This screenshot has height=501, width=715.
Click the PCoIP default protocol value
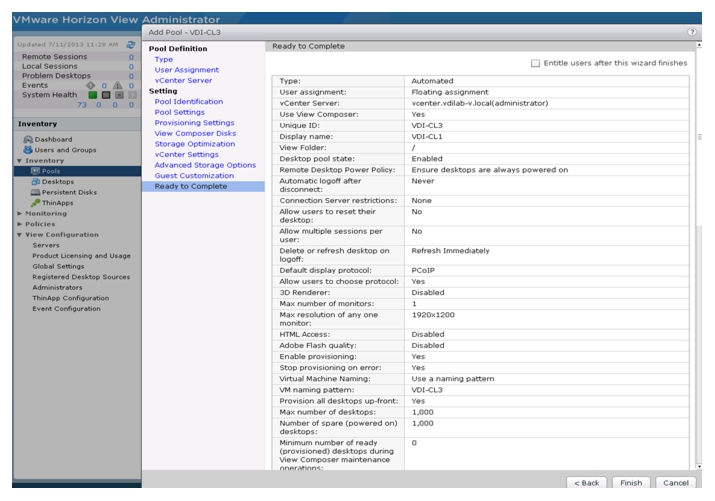tap(423, 270)
